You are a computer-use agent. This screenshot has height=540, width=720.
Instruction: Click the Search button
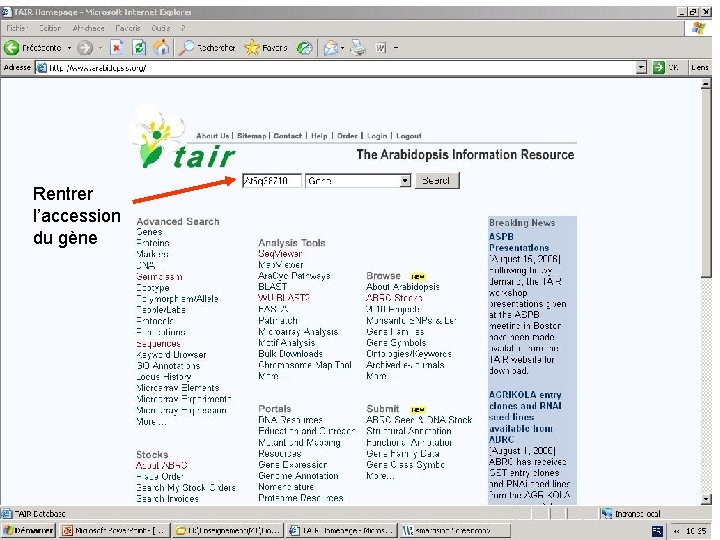pyautogui.click(x=437, y=180)
